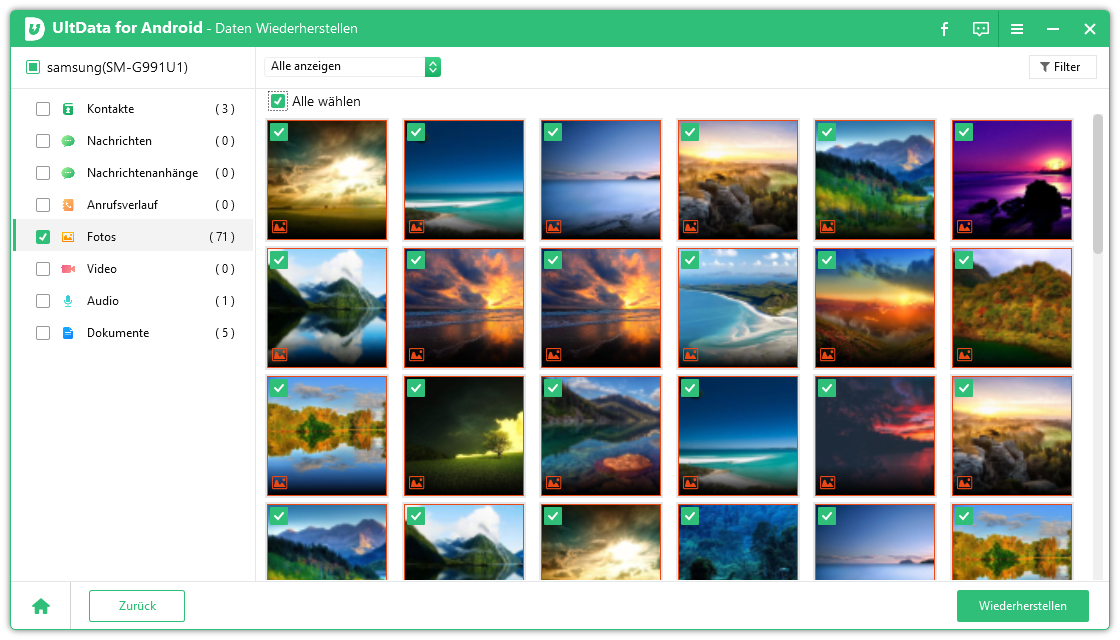The image size is (1120, 640).
Task: Deselect the glowing tree photo's checkmark
Action: pyautogui.click(x=415, y=388)
